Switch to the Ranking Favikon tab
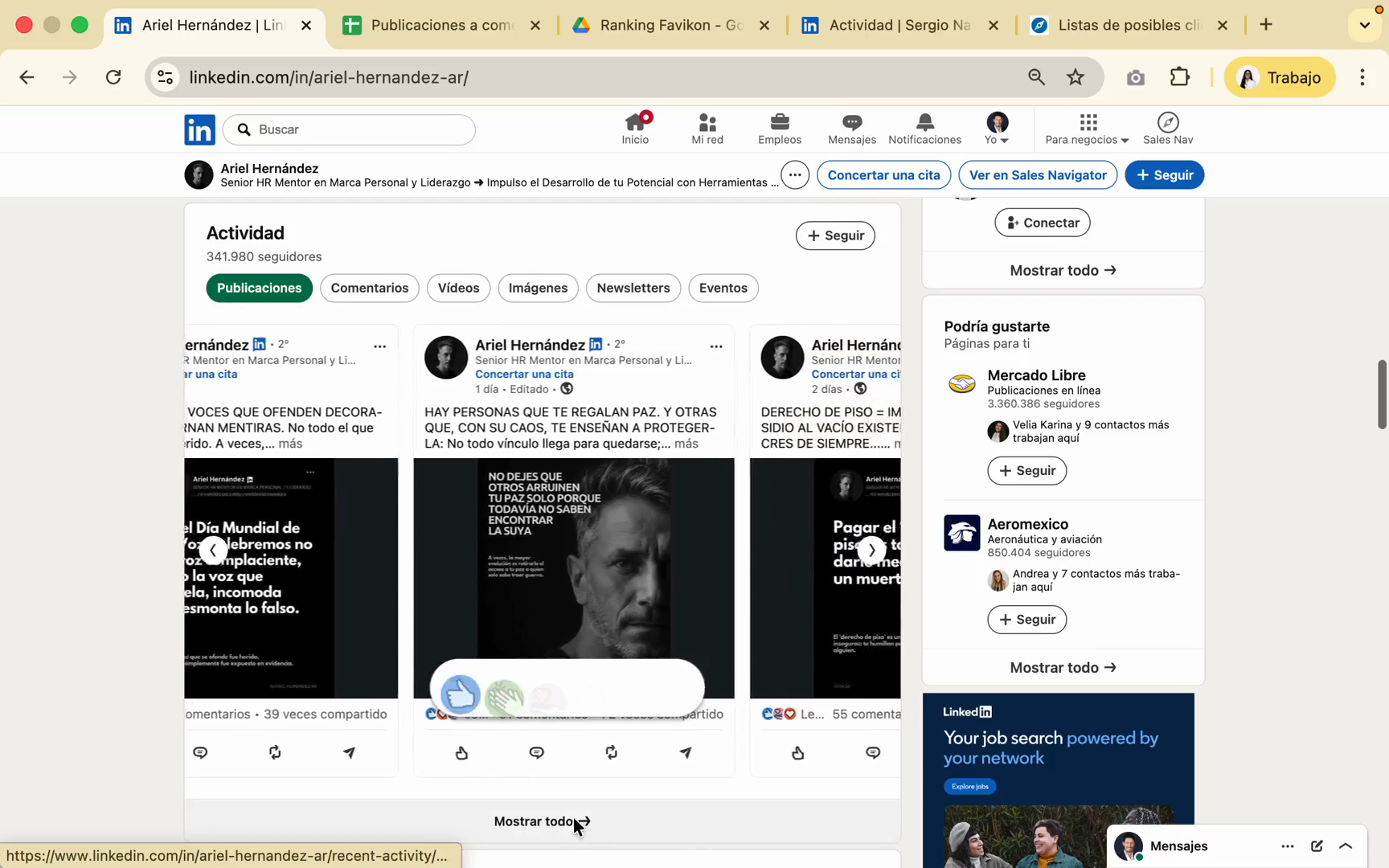Viewport: 1389px width, 868px height. pyautogui.click(x=670, y=25)
